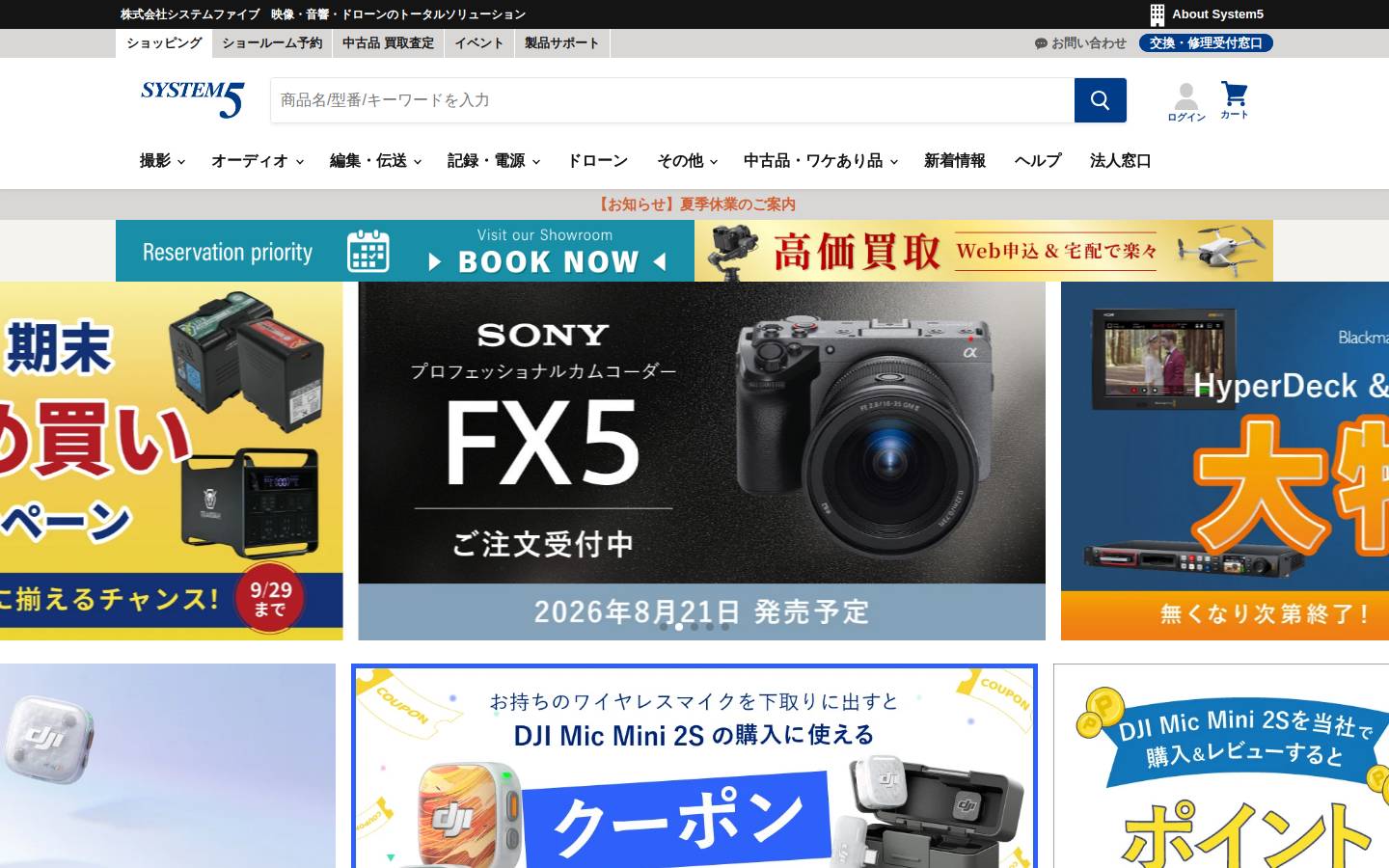
Task: Click the About System5 building icon
Action: pos(1157,14)
